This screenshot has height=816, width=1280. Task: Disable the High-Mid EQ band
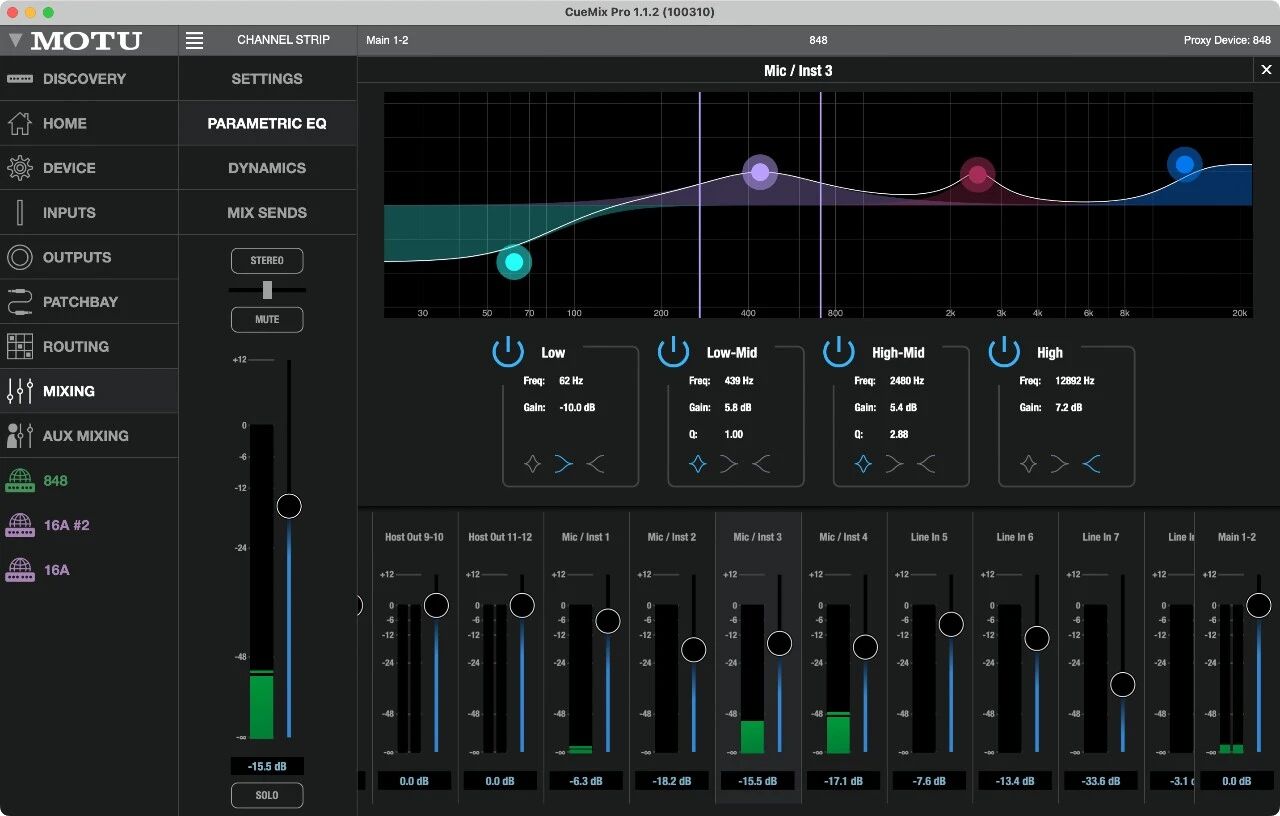(x=839, y=352)
